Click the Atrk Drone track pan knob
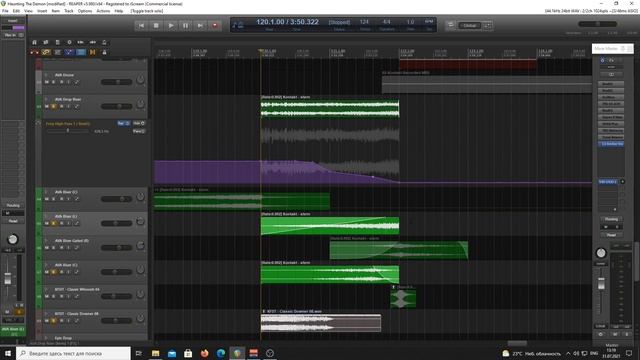Screen dimensions: 640x360 (140, 79)
